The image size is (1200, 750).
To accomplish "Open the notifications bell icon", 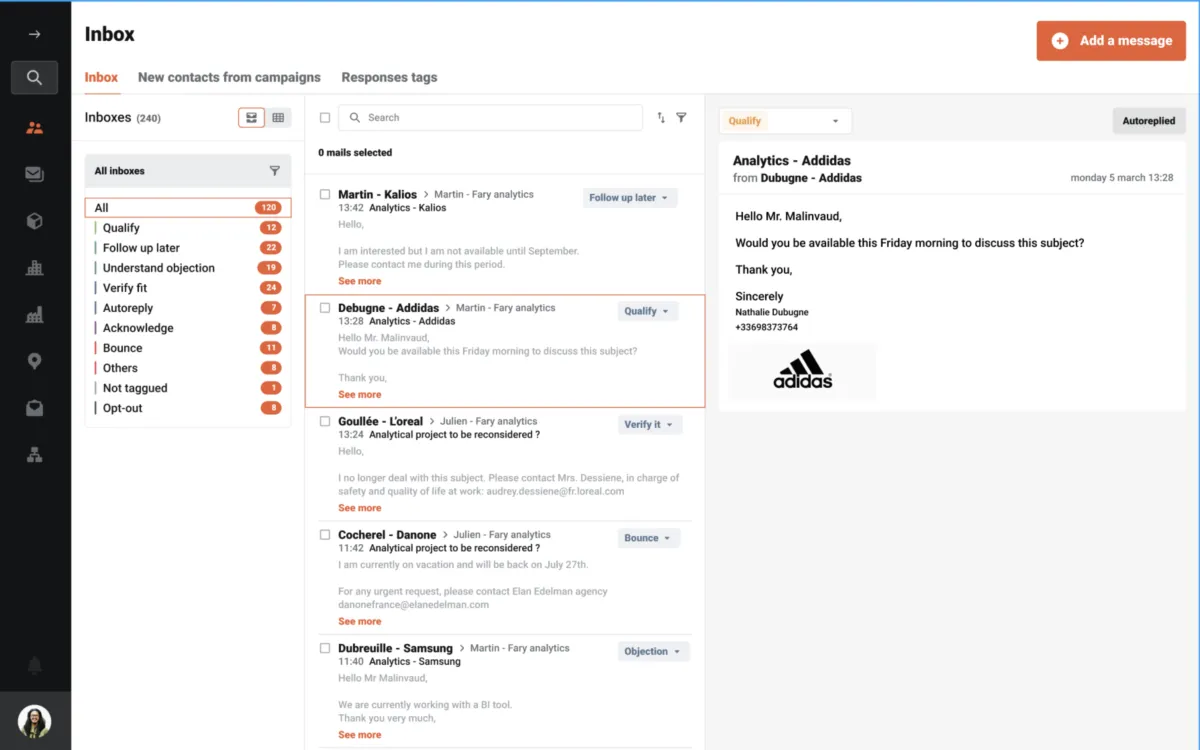I will [x=34, y=666].
